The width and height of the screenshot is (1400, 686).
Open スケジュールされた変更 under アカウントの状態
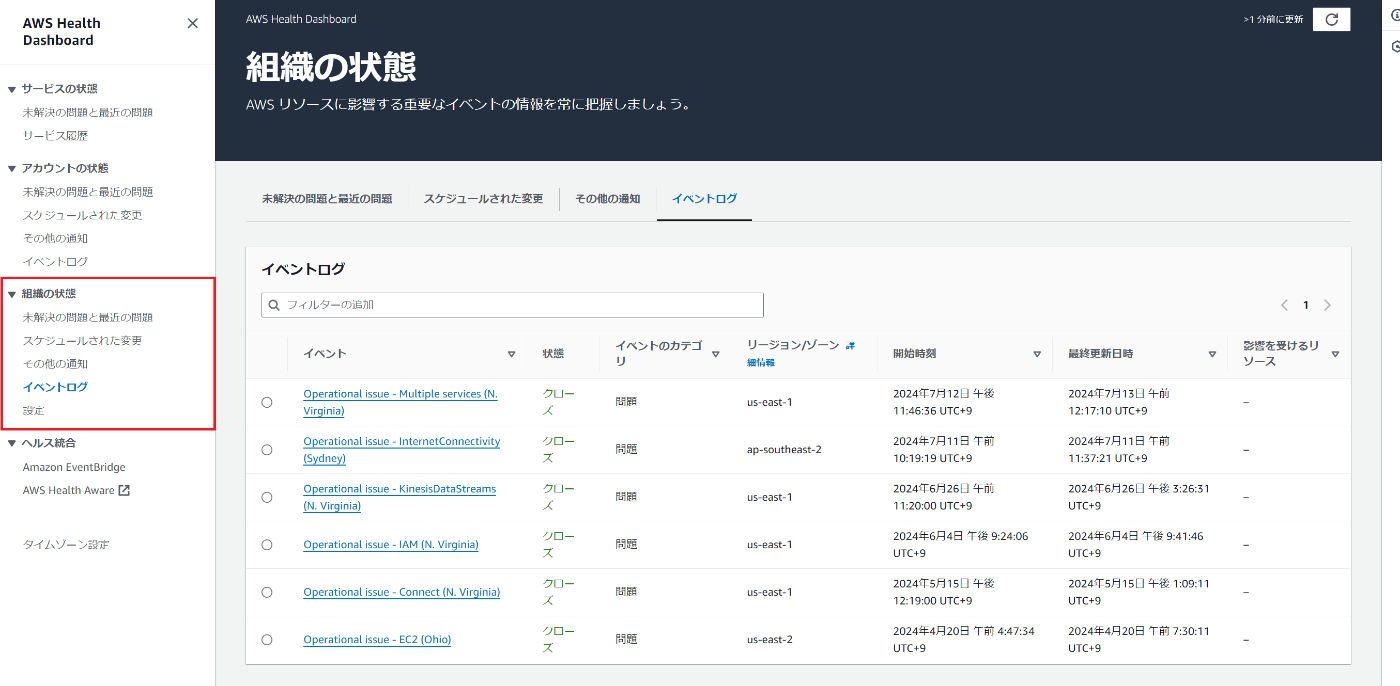(x=82, y=215)
